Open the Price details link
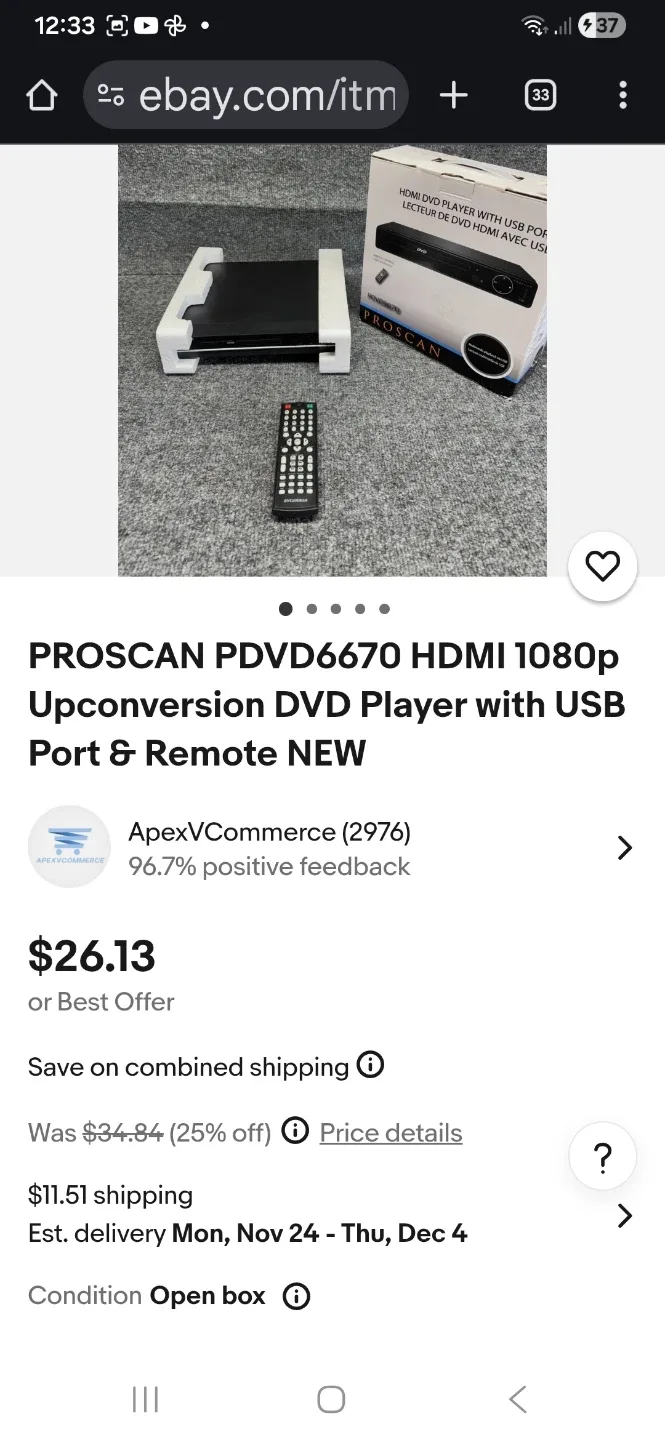Screen dimensions: 665x1440 [390, 1132]
